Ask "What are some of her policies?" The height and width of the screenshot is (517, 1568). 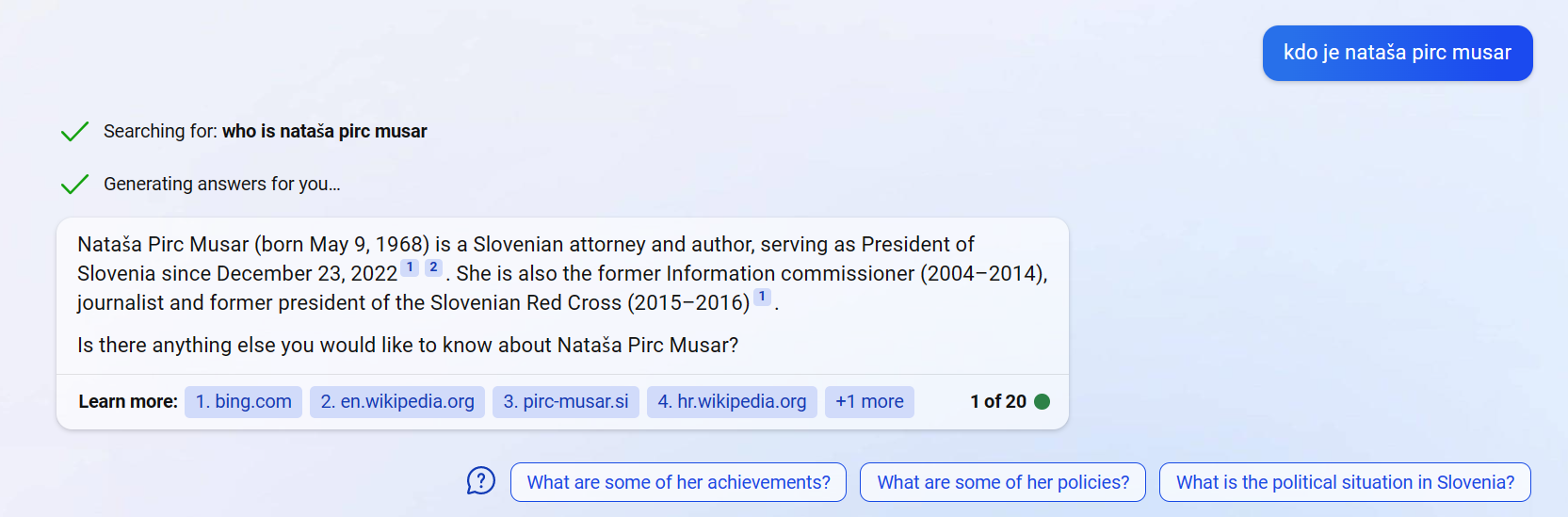tap(1003, 482)
